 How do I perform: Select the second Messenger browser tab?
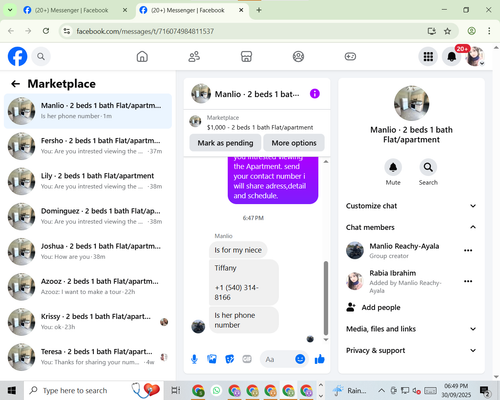(192, 10)
